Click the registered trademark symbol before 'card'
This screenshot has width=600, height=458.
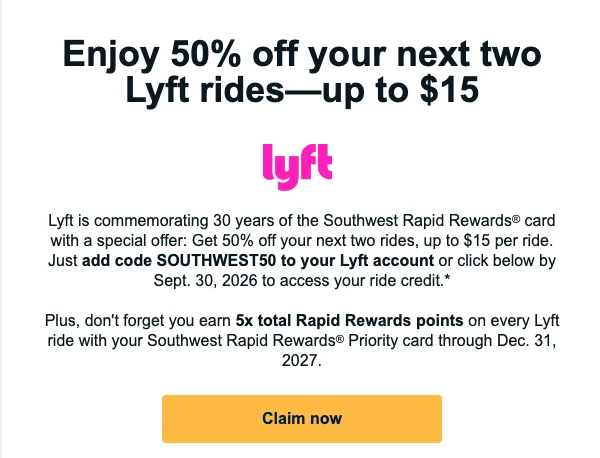516,218
